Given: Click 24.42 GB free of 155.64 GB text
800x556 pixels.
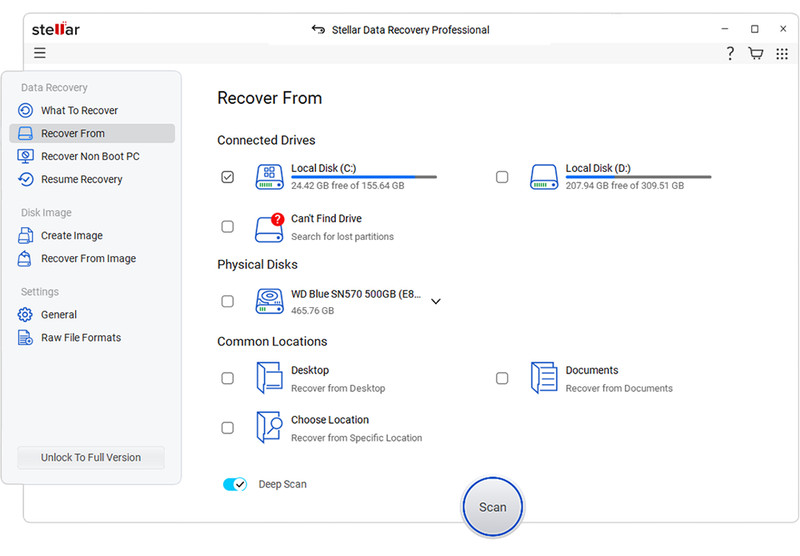Looking at the screenshot, I should tap(347, 186).
